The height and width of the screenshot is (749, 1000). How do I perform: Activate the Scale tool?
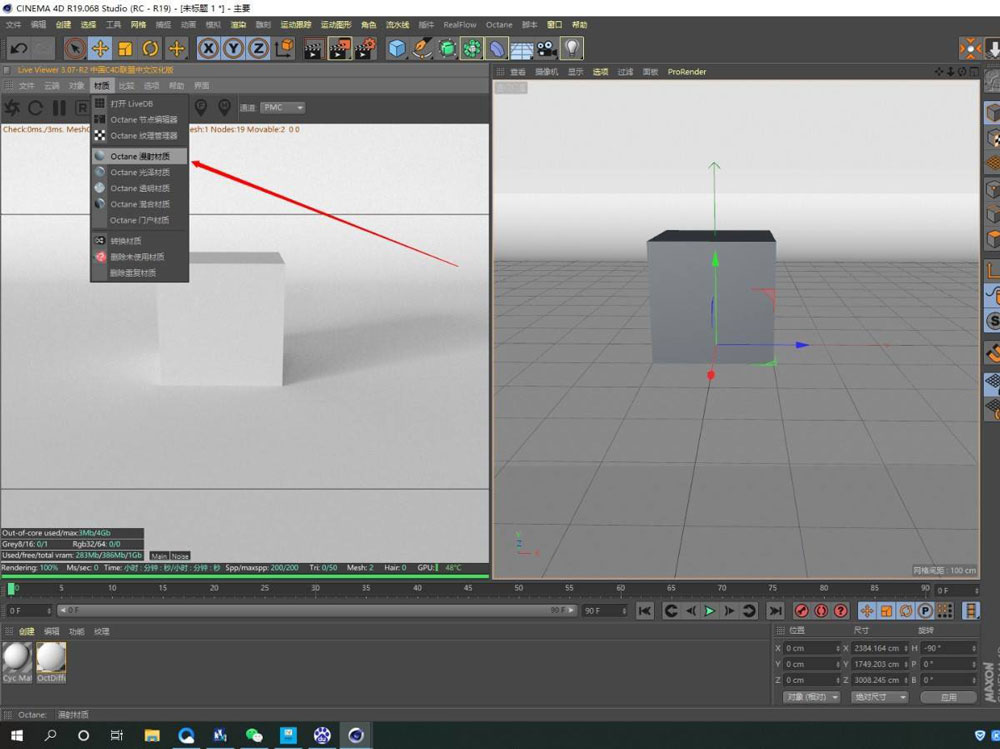coord(125,48)
